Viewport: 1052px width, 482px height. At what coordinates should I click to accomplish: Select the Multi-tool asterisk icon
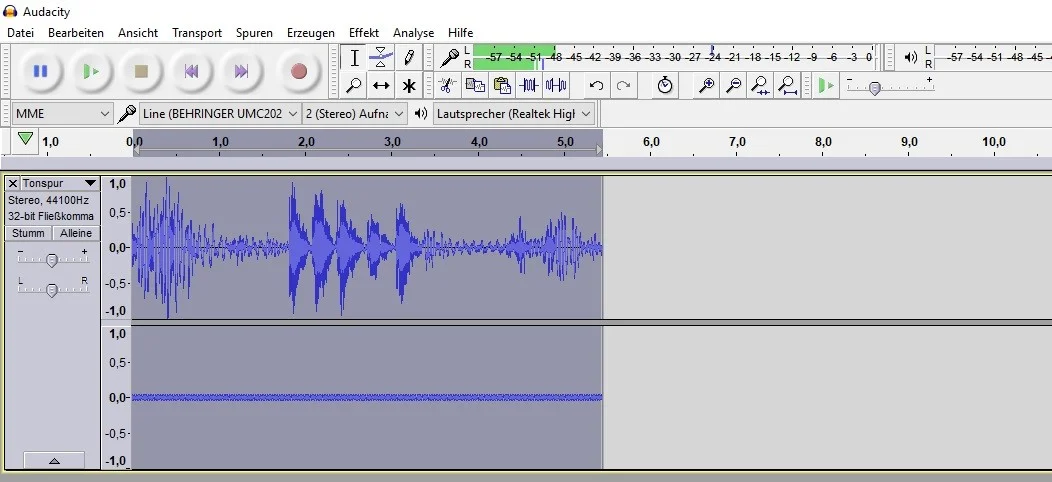pyautogui.click(x=409, y=85)
